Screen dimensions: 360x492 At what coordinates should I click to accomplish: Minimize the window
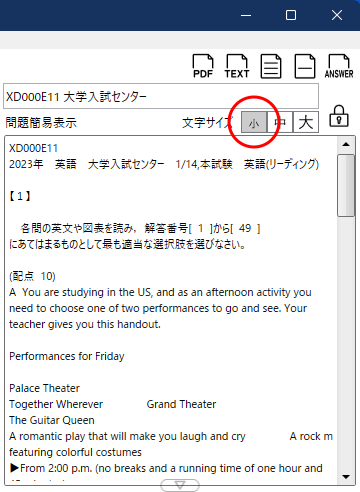point(246,15)
